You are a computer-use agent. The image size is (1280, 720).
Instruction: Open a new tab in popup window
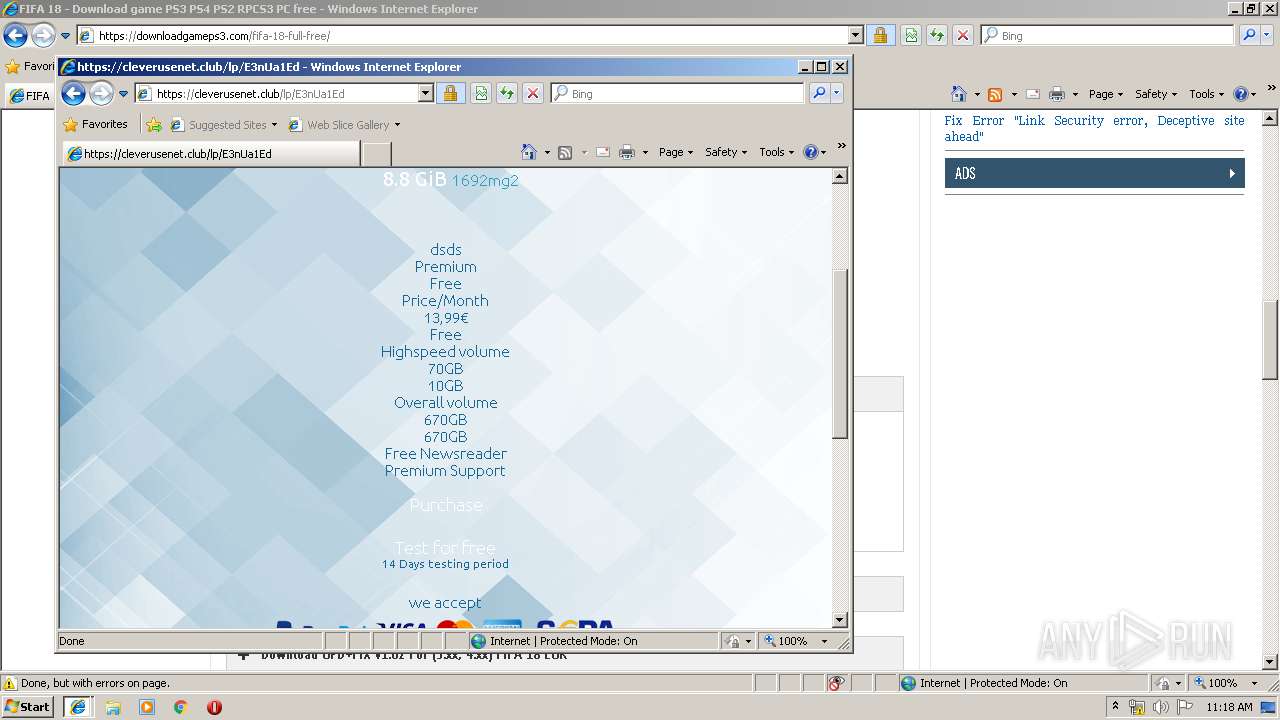tap(376, 154)
